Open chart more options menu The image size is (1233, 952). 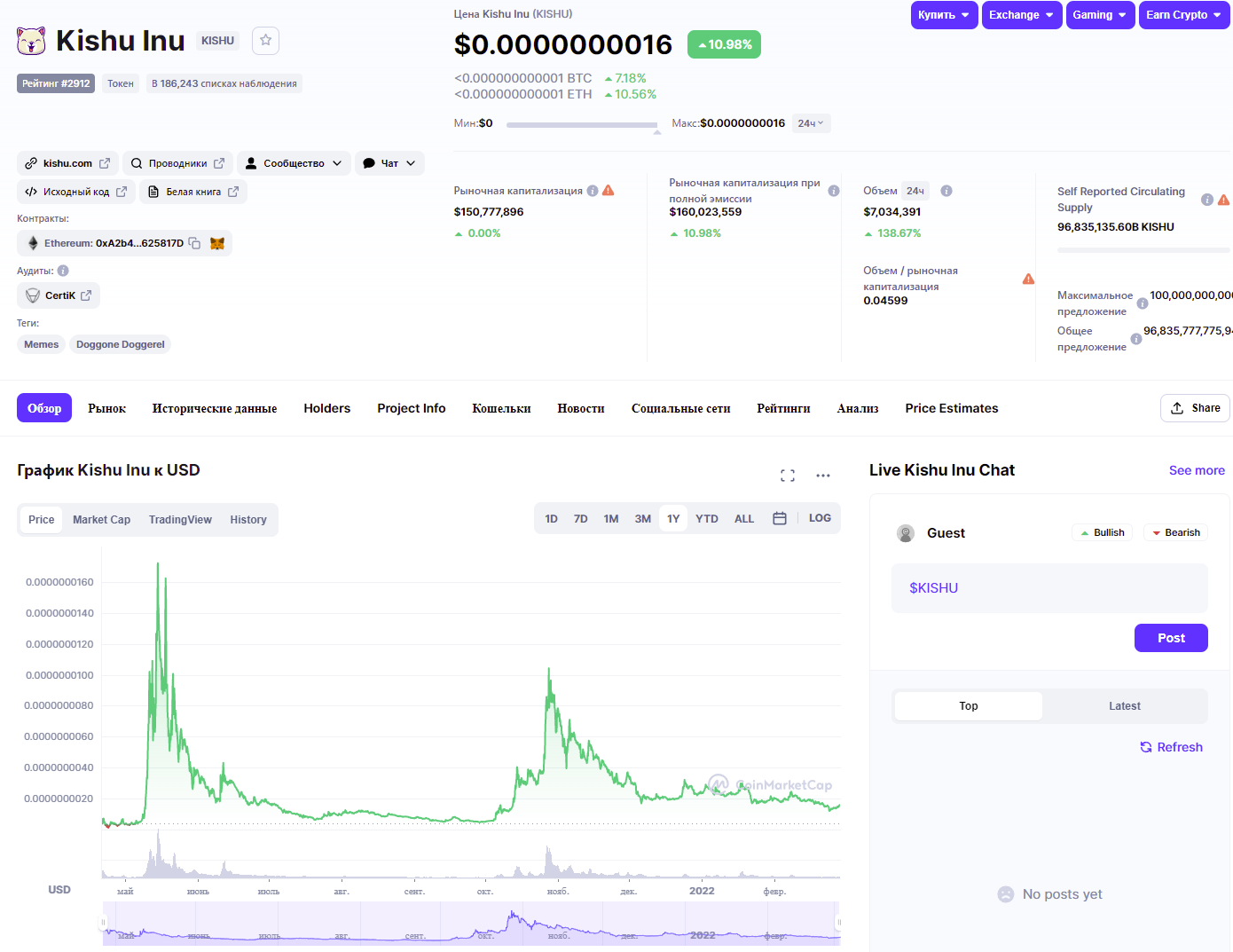tap(823, 476)
